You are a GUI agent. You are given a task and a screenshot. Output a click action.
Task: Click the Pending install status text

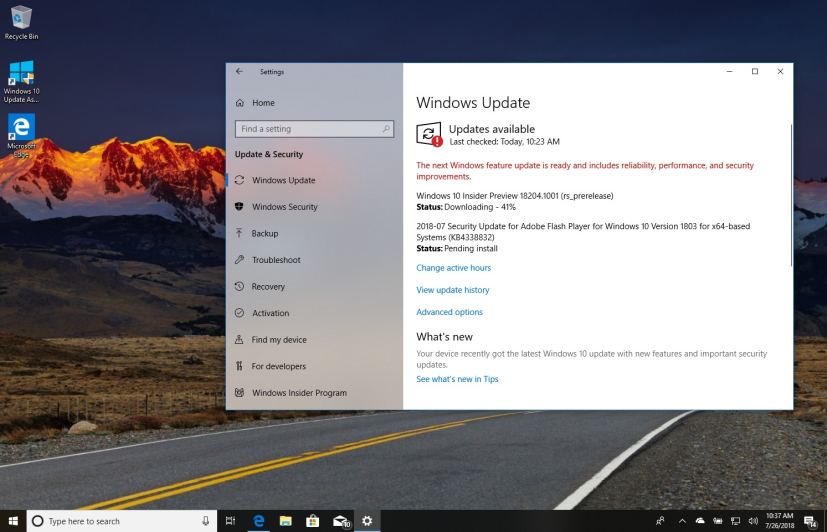(x=470, y=248)
